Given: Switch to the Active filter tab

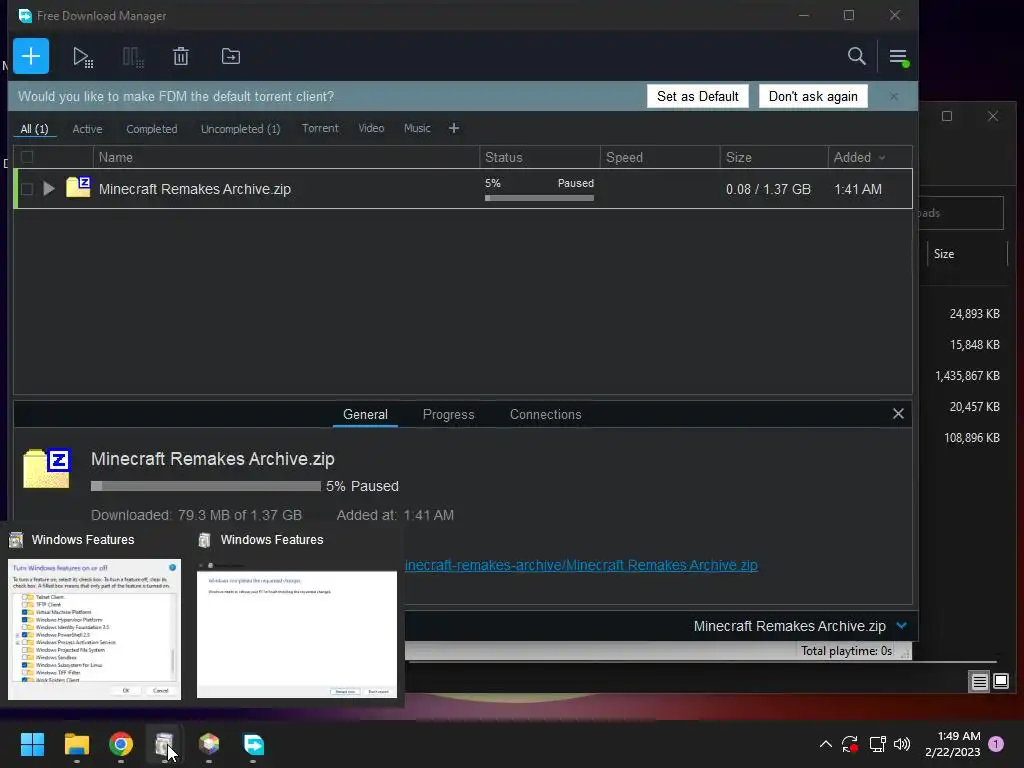Looking at the screenshot, I should pos(88,129).
